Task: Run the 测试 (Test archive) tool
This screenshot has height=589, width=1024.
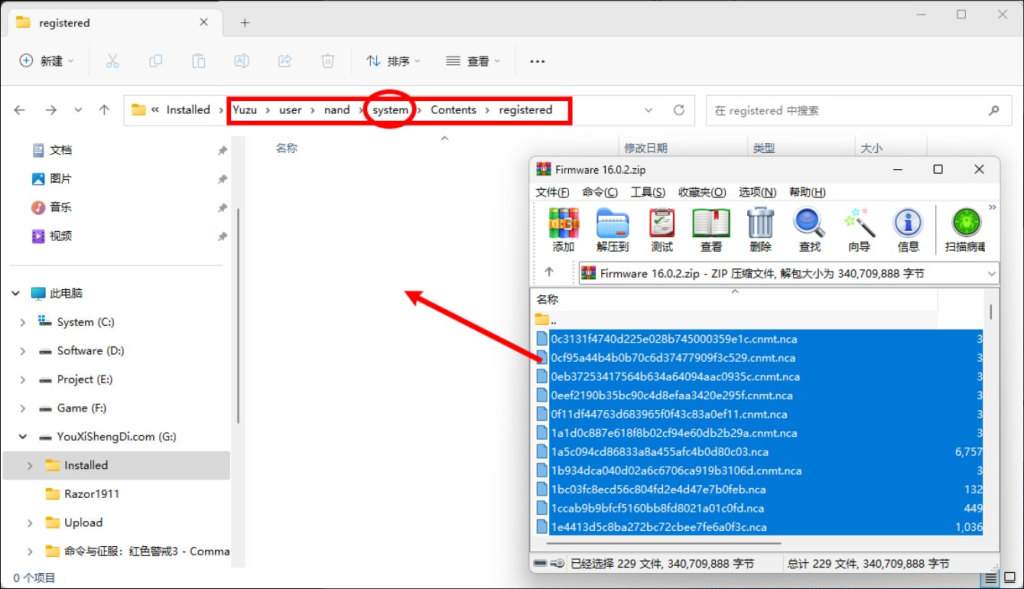Action: 662,228
